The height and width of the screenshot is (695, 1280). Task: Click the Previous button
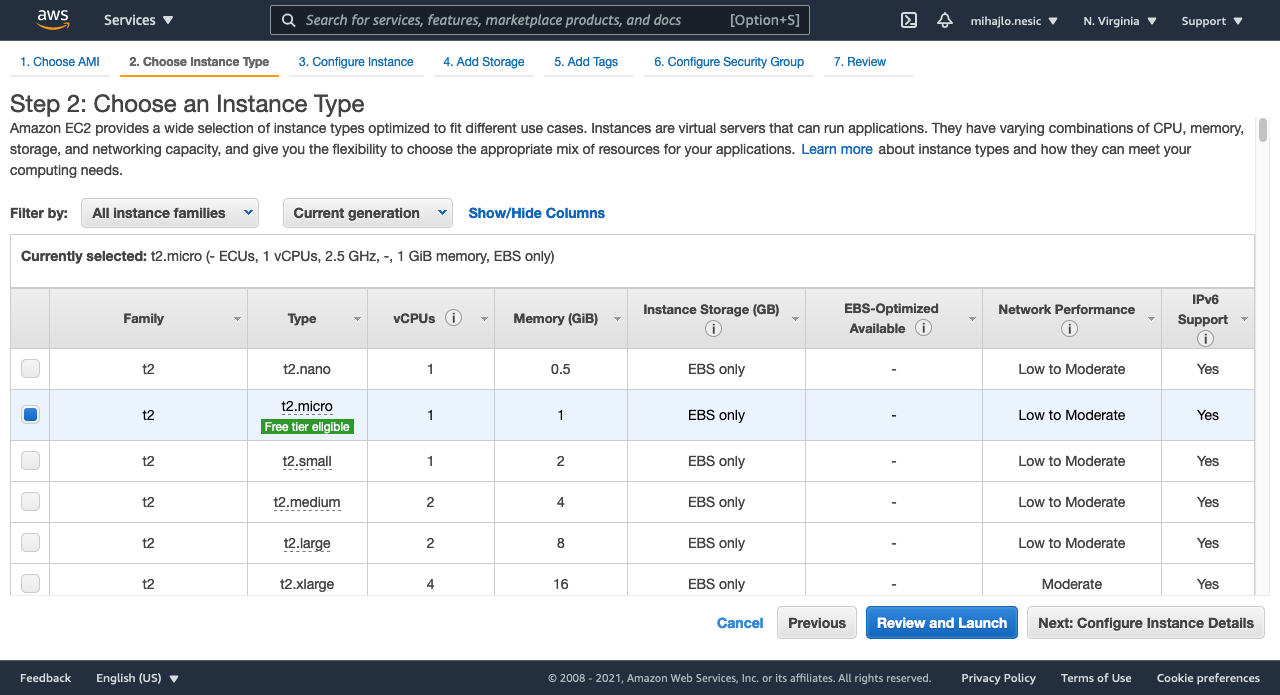pos(817,623)
